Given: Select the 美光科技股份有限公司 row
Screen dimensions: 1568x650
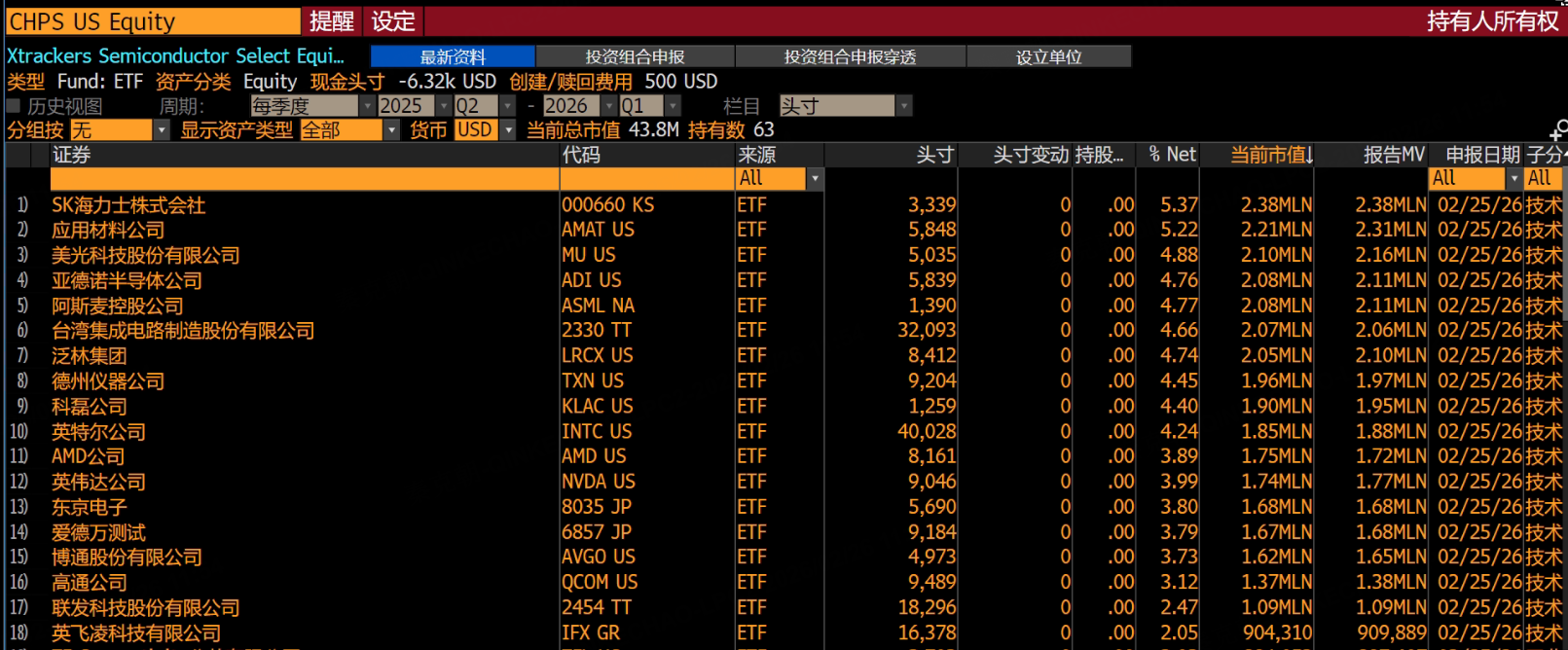Looking at the screenshot, I should pyautogui.click(x=784, y=255).
